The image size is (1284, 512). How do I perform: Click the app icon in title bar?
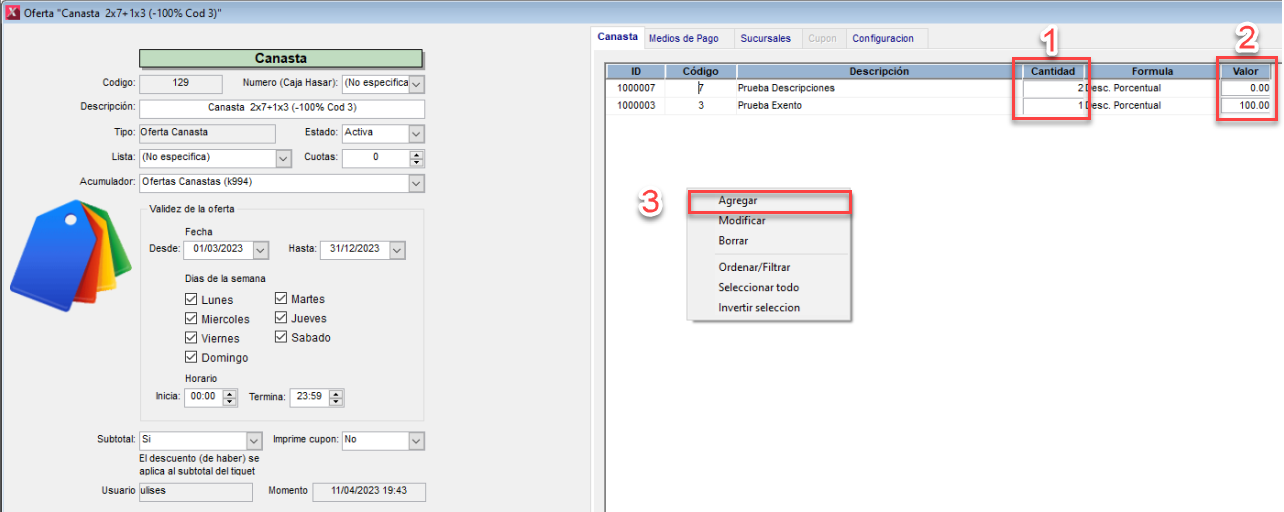coord(12,12)
